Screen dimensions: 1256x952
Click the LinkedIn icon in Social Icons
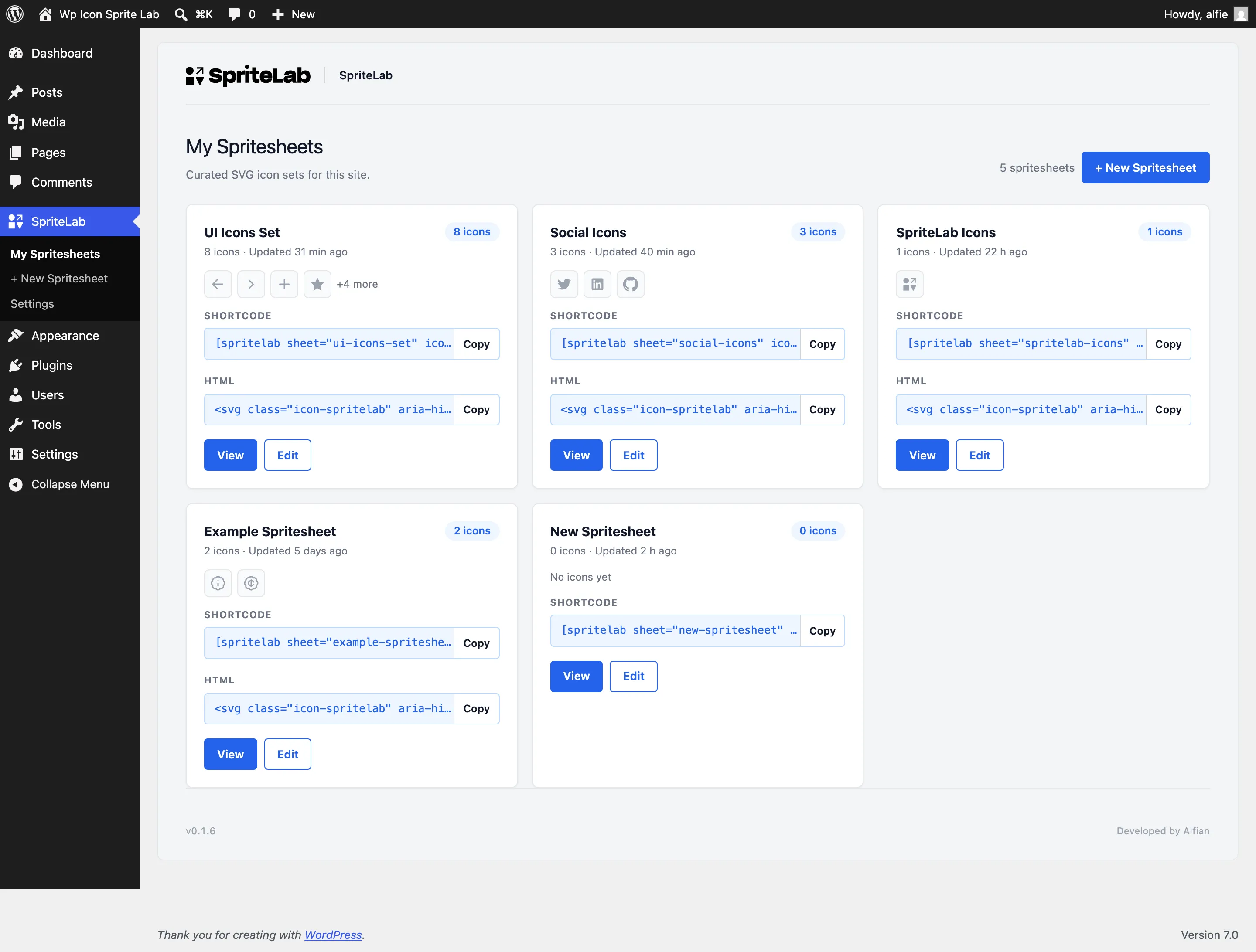tap(597, 284)
